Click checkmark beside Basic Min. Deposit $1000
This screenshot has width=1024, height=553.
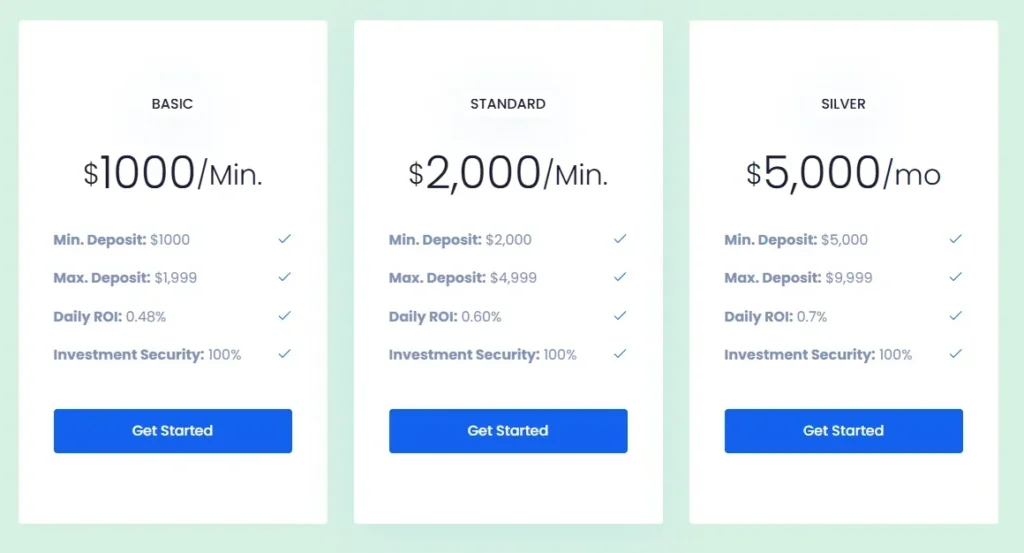[285, 239]
